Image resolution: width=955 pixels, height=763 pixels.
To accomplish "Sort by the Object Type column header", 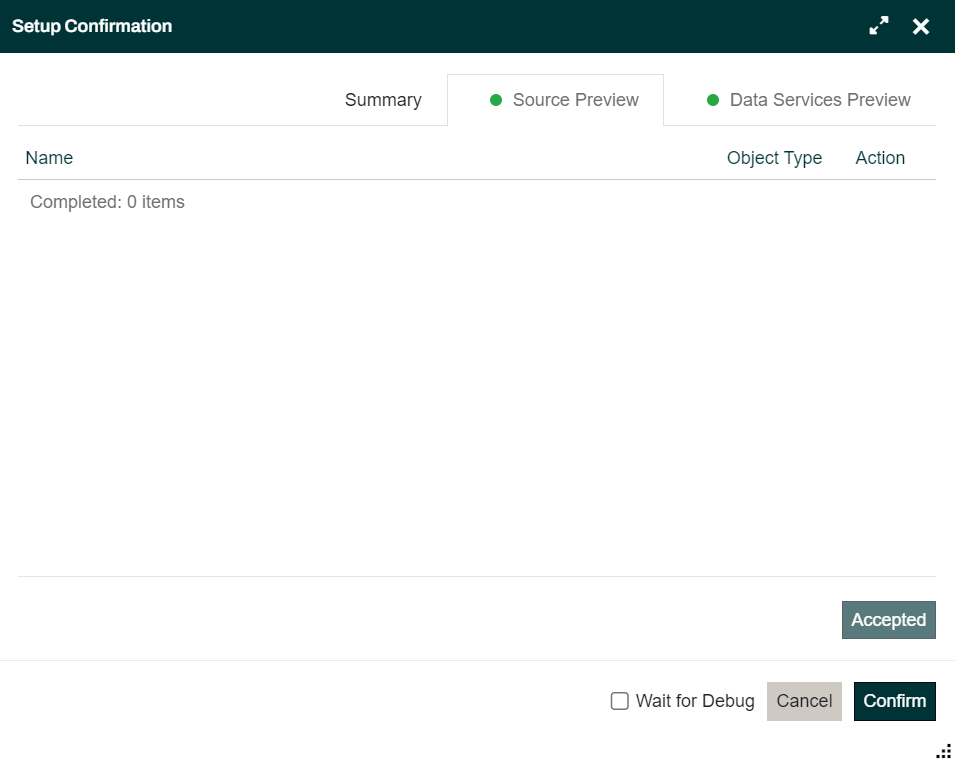I will click(x=774, y=158).
